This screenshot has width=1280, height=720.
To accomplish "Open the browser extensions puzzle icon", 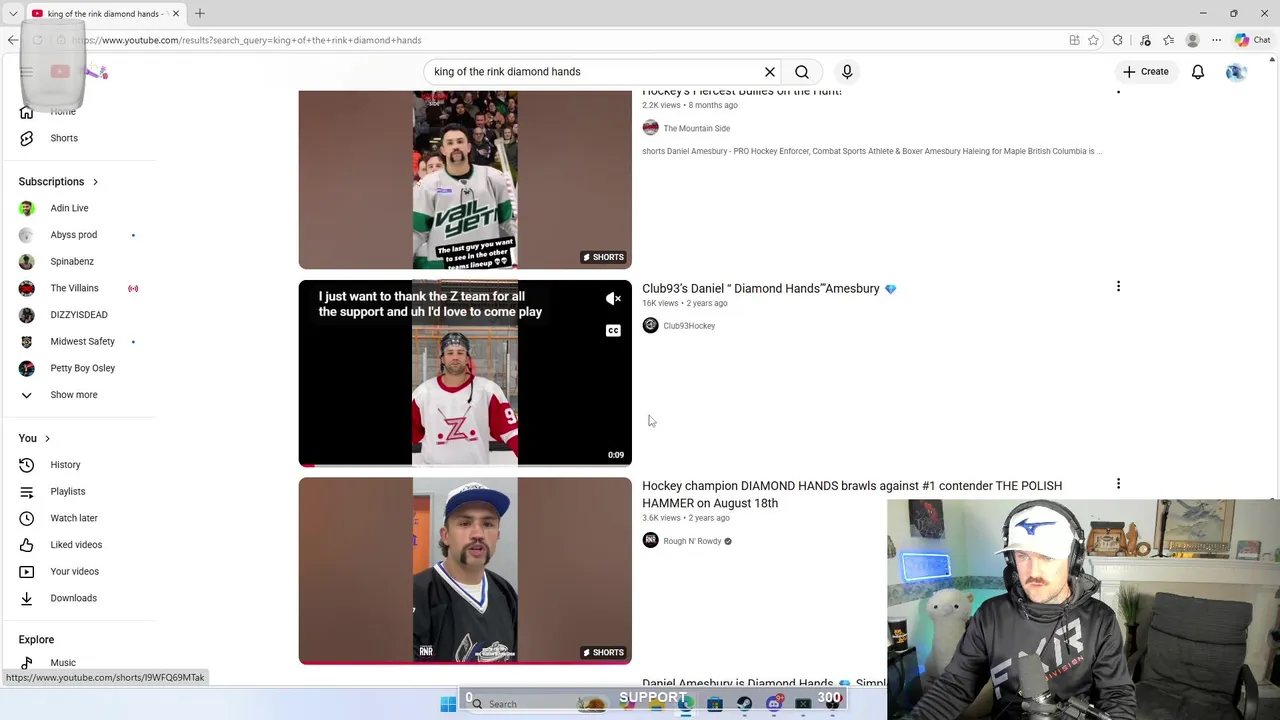I will (1118, 40).
